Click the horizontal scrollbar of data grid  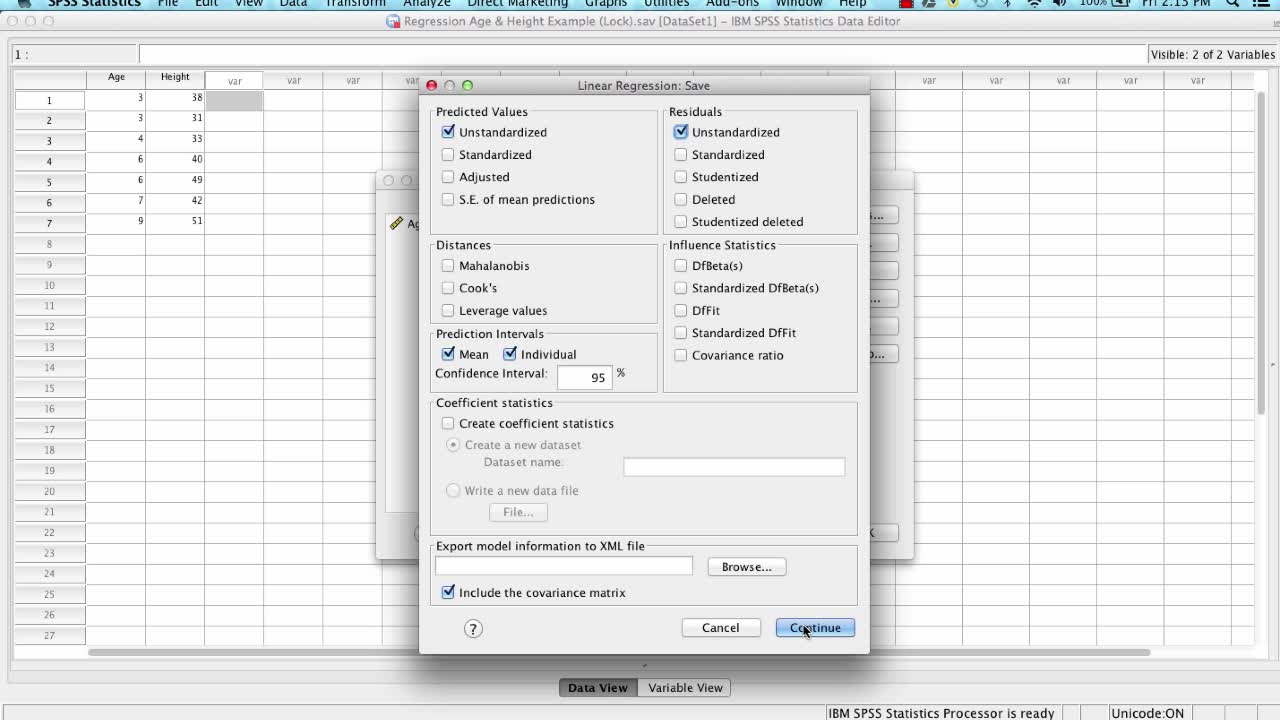coord(619,653)
